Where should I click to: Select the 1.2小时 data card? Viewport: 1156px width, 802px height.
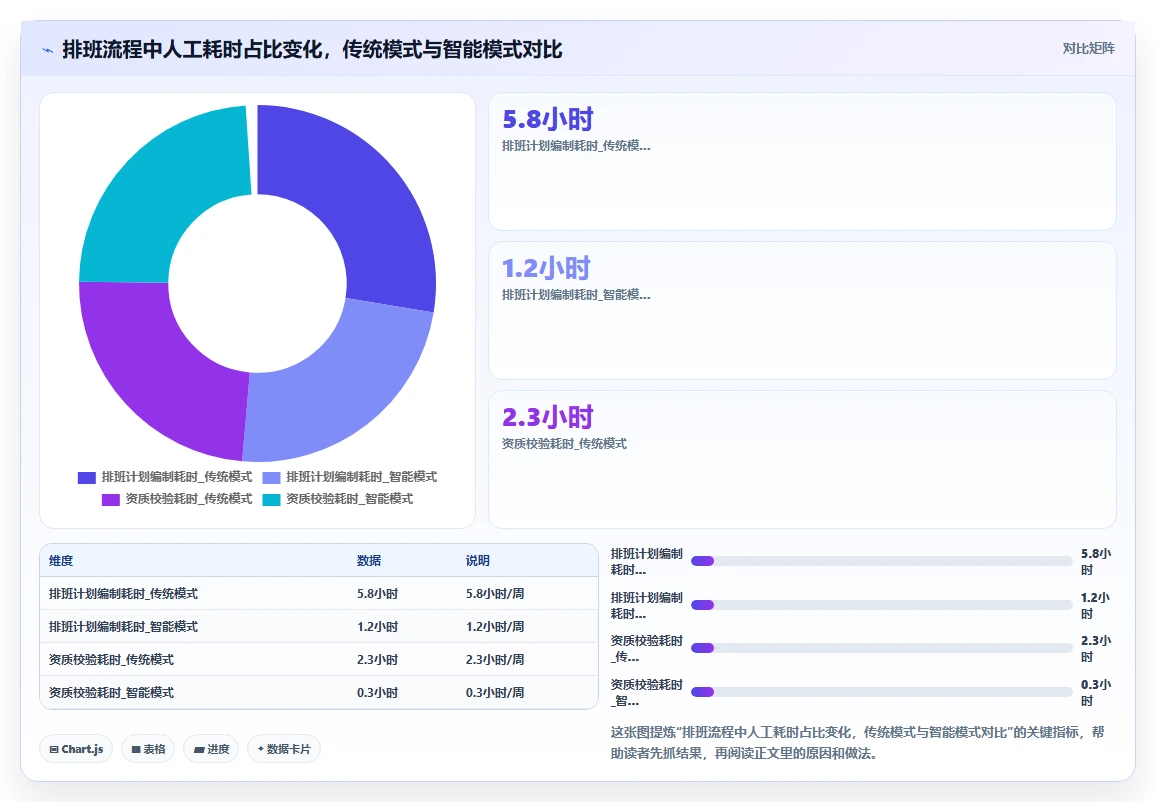[x=802, y=310]
